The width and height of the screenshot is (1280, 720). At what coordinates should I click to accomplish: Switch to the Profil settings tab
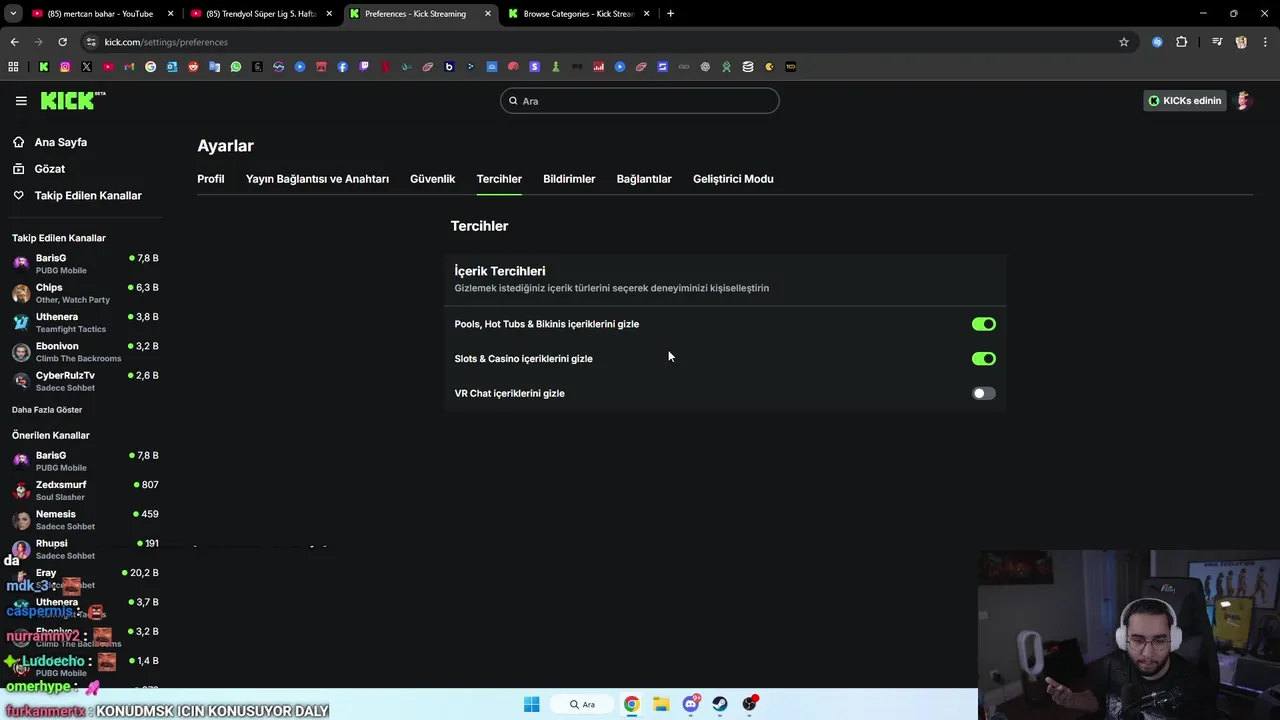211,179
